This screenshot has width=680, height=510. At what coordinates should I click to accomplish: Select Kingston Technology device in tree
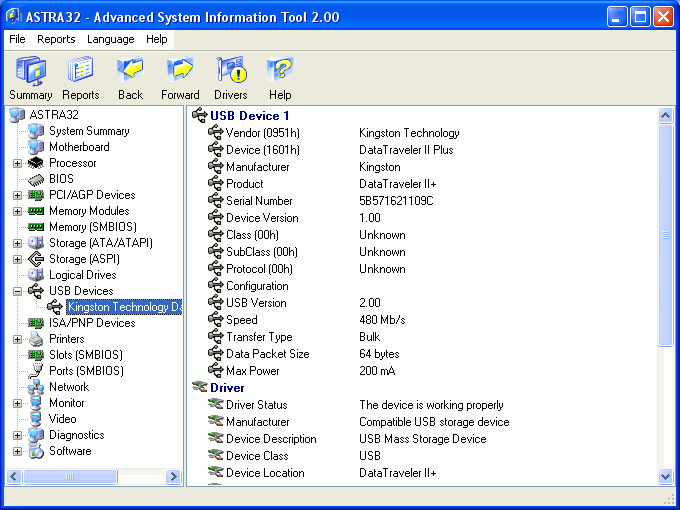(124, 307)
